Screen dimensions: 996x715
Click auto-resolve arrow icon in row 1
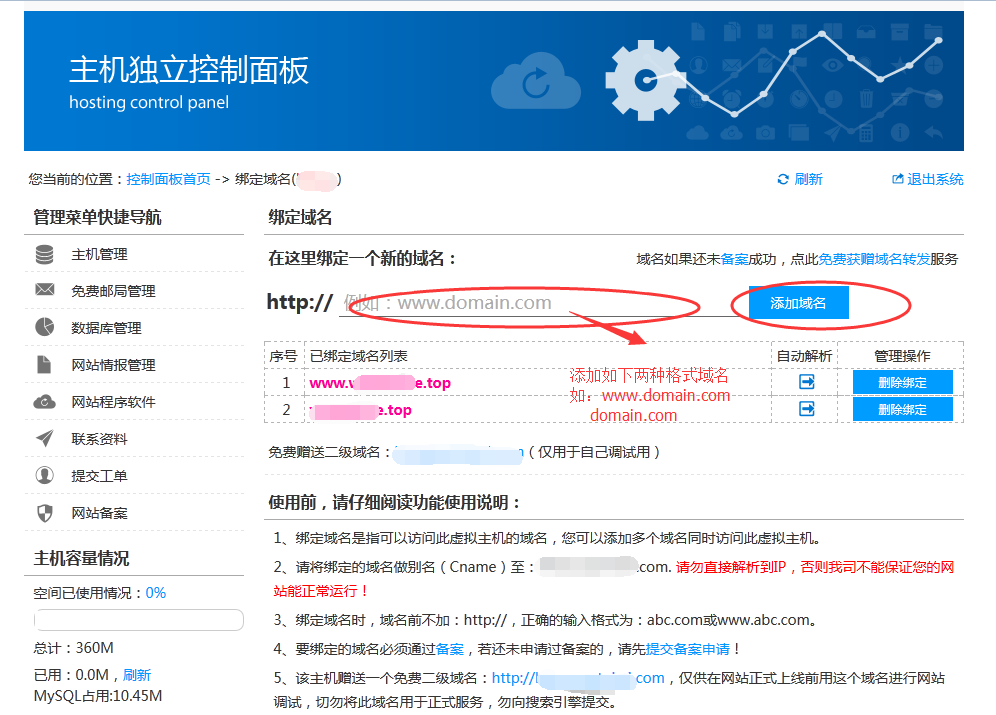click(x=807, y=382)
